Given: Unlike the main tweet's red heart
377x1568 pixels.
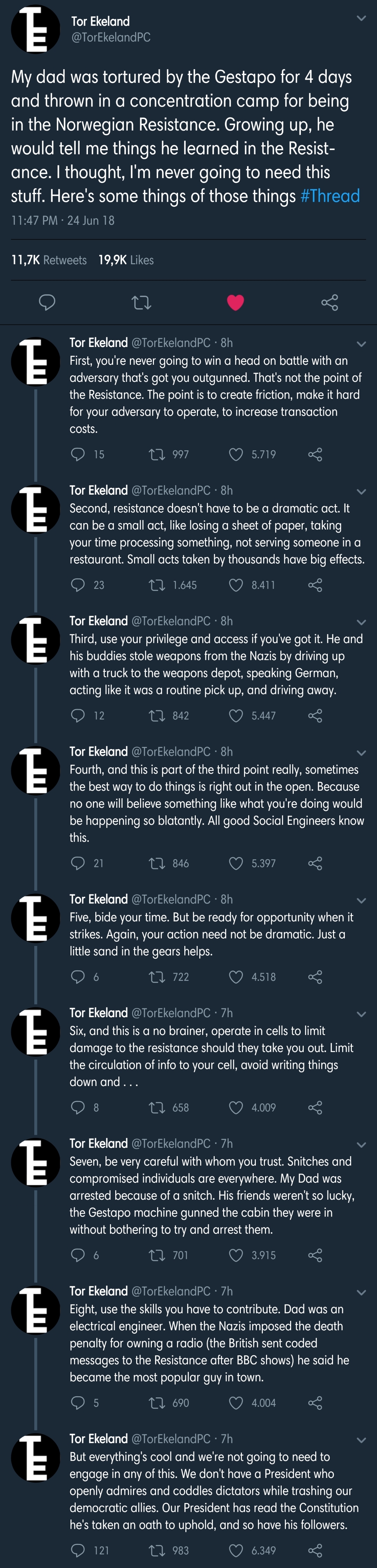Looking at the screenshot, I should (235, 302).
